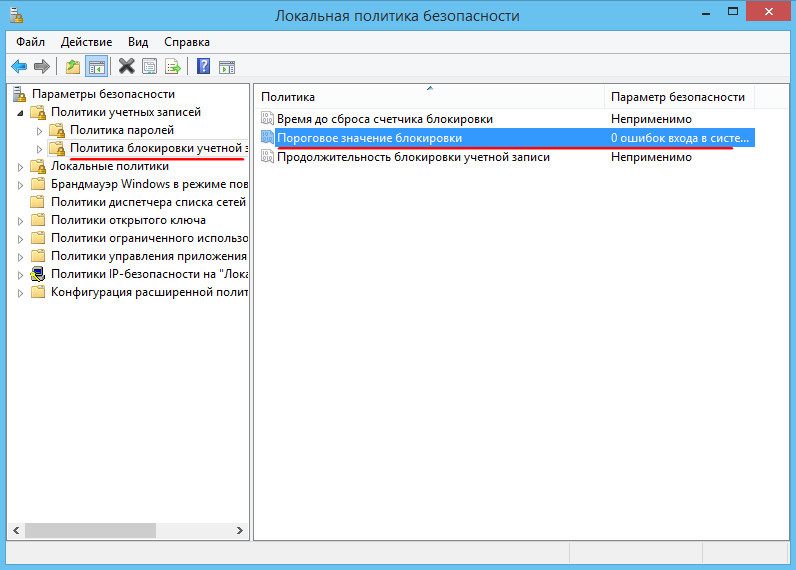Click the Параметры безопасности root icon
Screen dimensions: 796x570
pyautogui.click(x=19, y=94)
